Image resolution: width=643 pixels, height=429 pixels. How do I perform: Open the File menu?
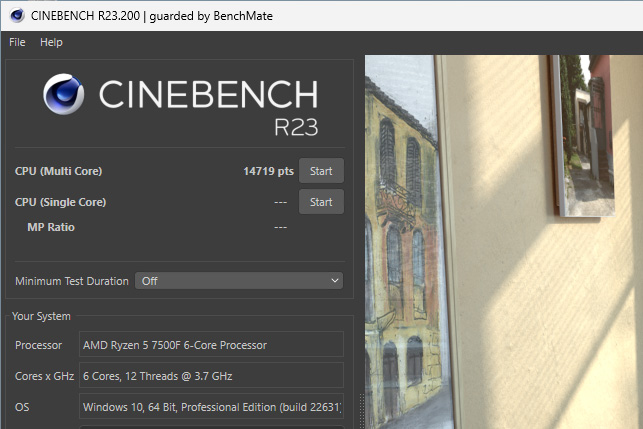coord(17,42)
